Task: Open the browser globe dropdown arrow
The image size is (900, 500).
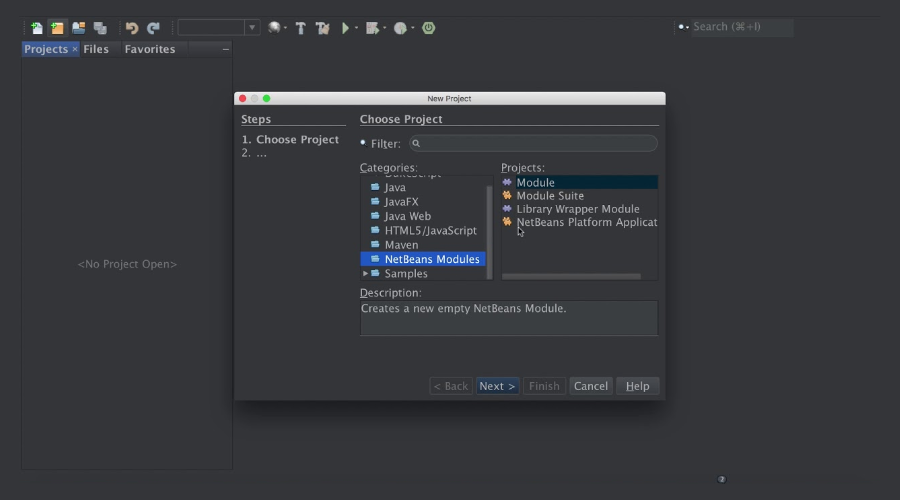Action: tap(285, 28)
